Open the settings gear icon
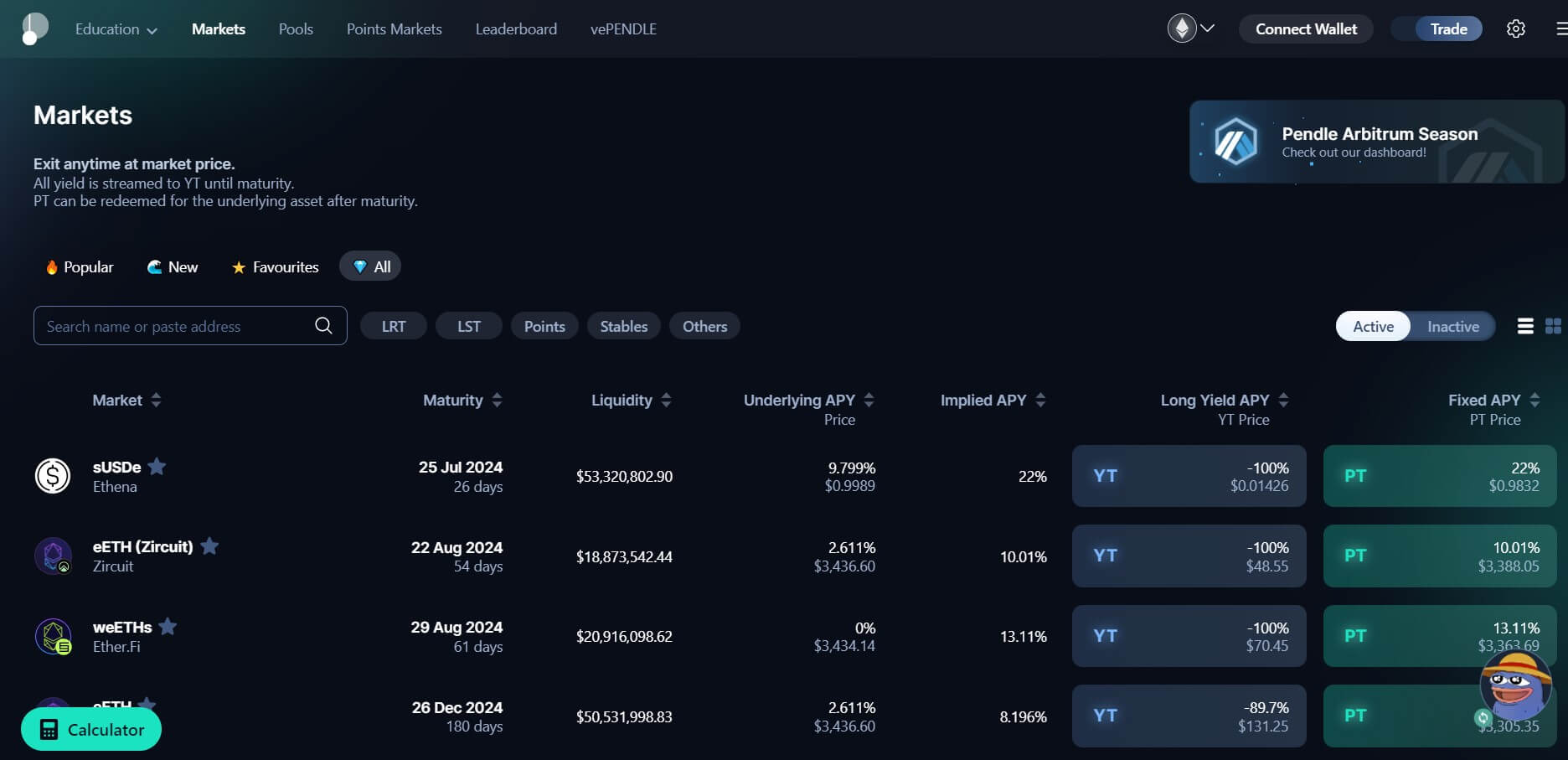 [1516, 28]
